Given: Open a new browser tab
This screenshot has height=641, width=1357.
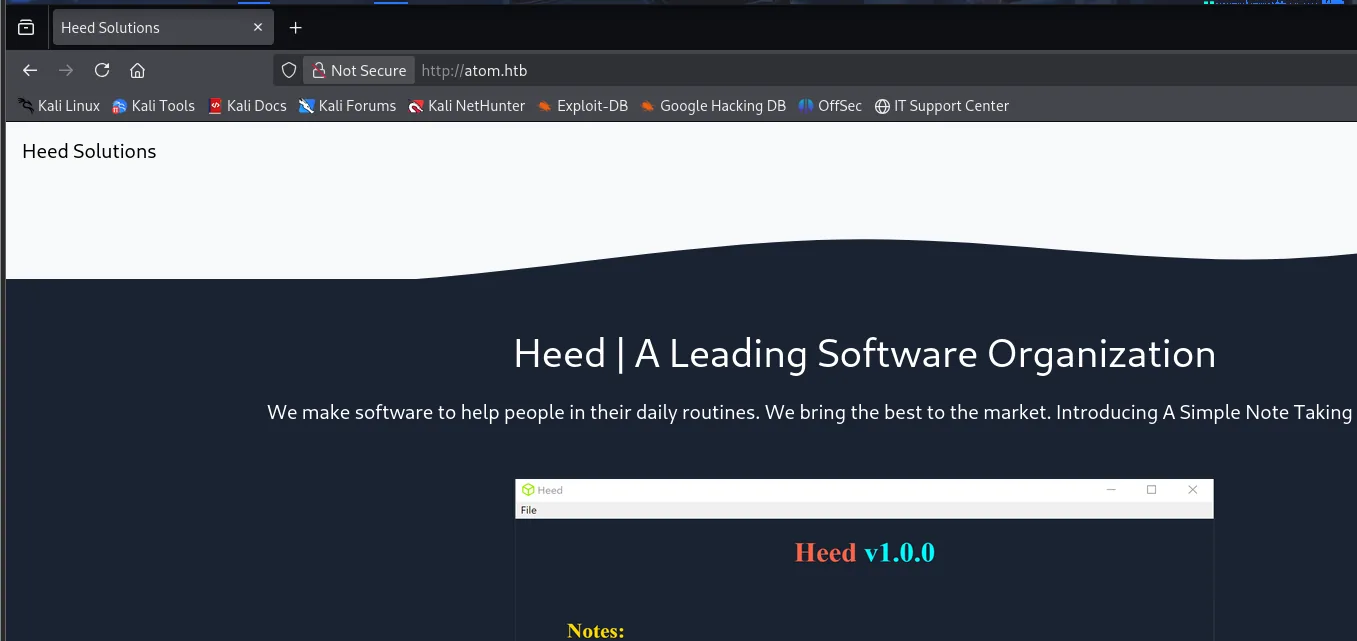Looking at the screenshot, I should [295, 28].
